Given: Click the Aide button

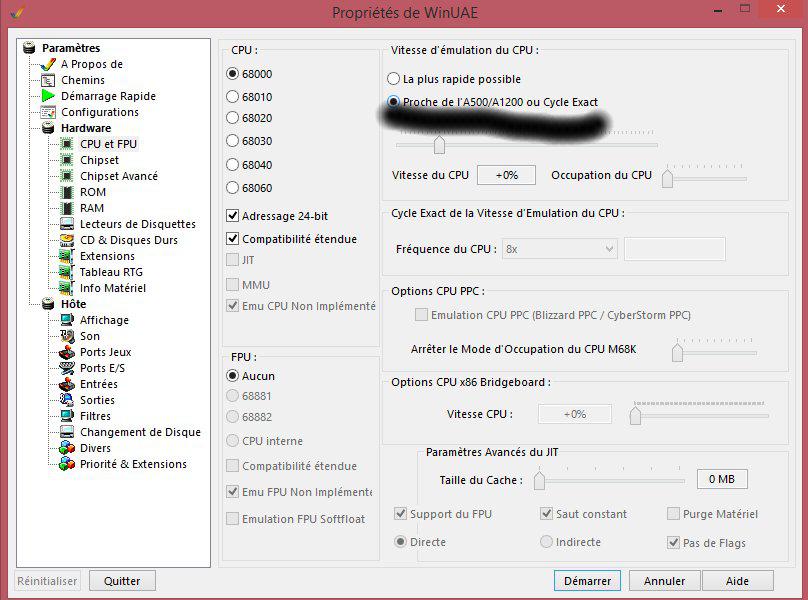Looking at the screenshot, I should click(x=737, y=581).
